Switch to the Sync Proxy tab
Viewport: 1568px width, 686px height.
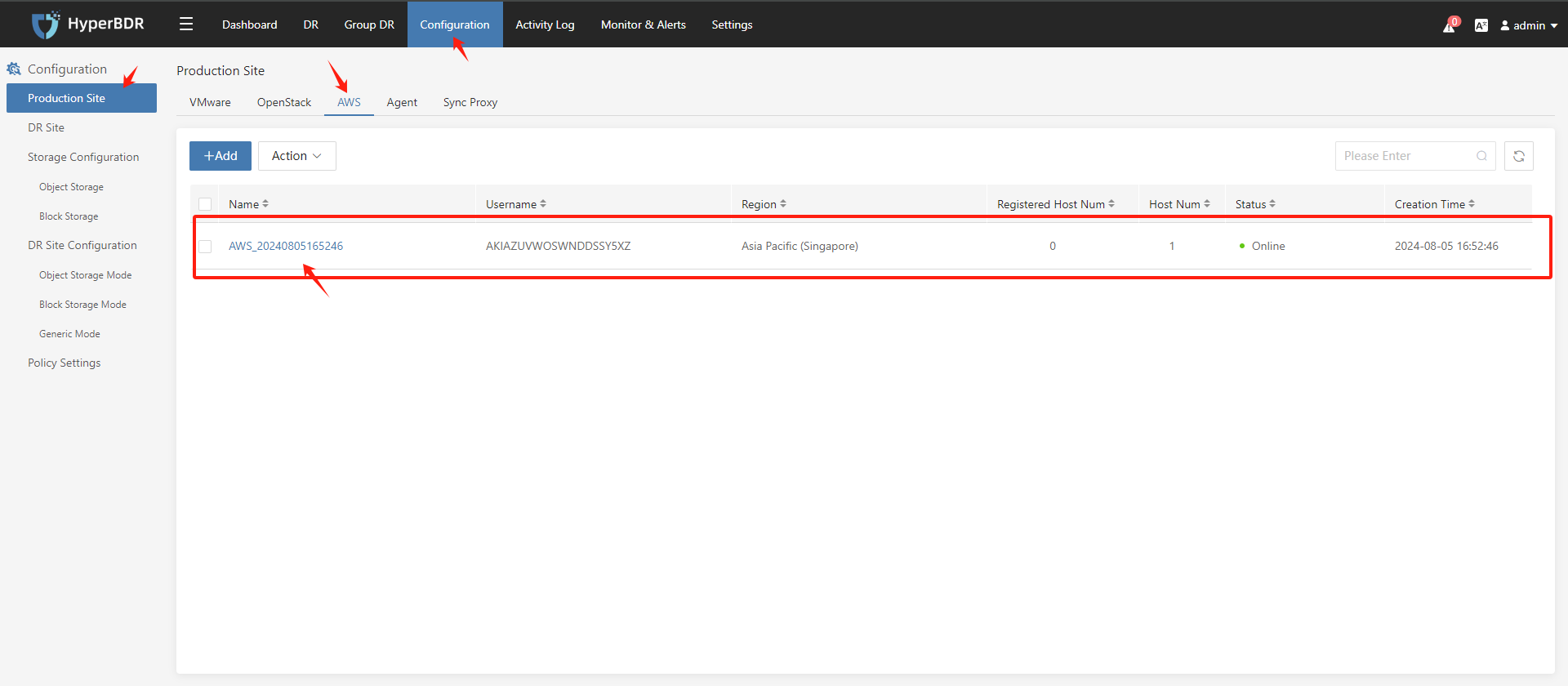(470, 102)
